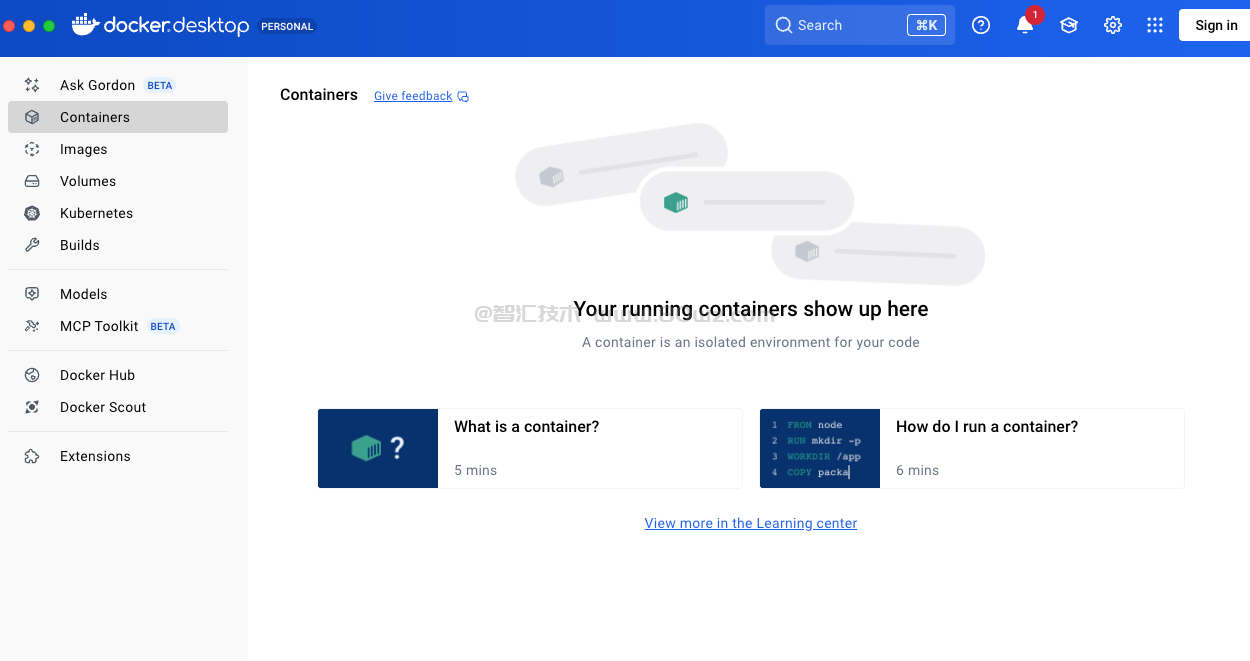Open the Models section
Screen dimensions: 1250x661
pos(83,294)
